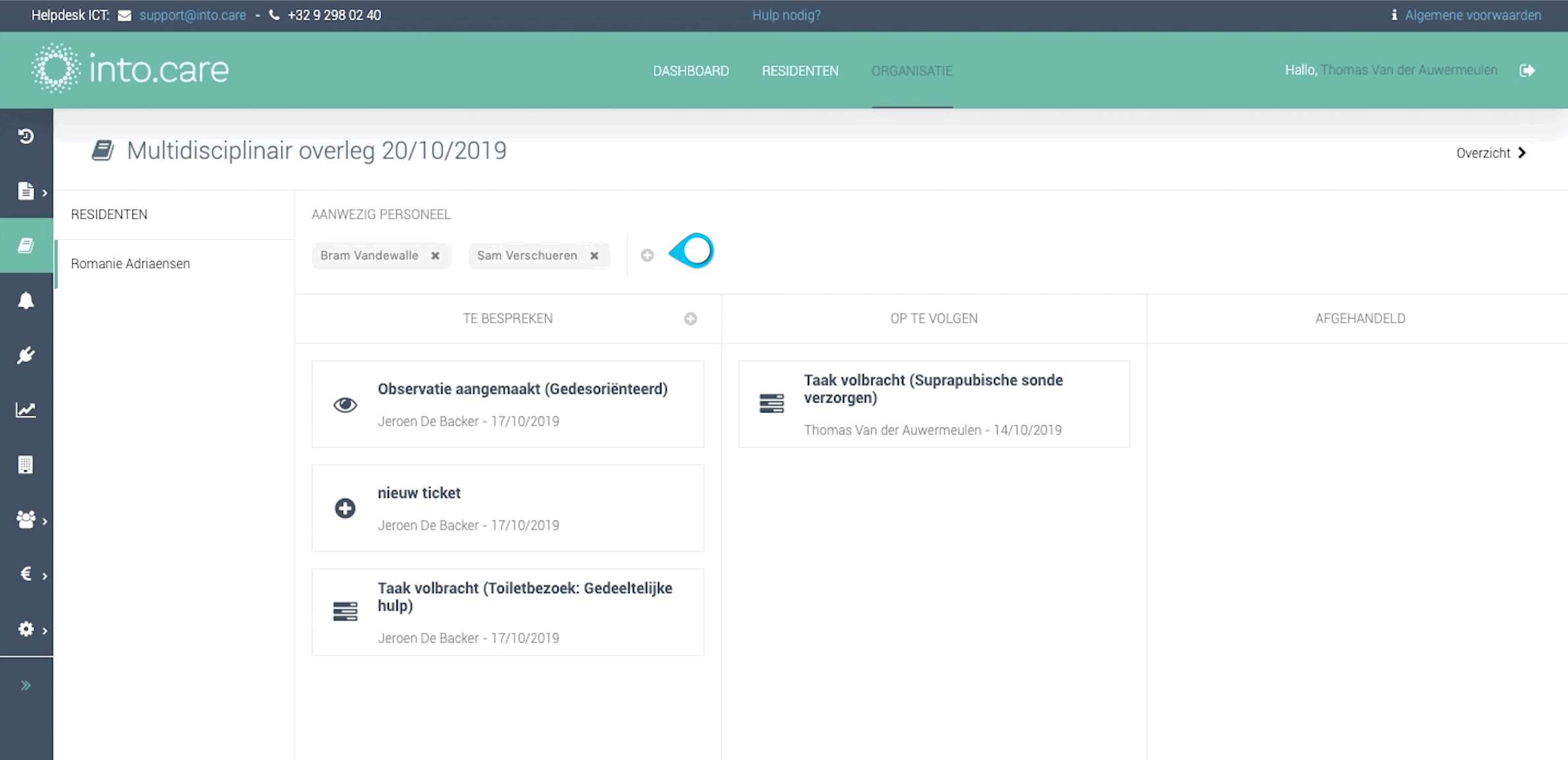
Task: Select resident Romanie Adriaensen
Action: (131, 264)
